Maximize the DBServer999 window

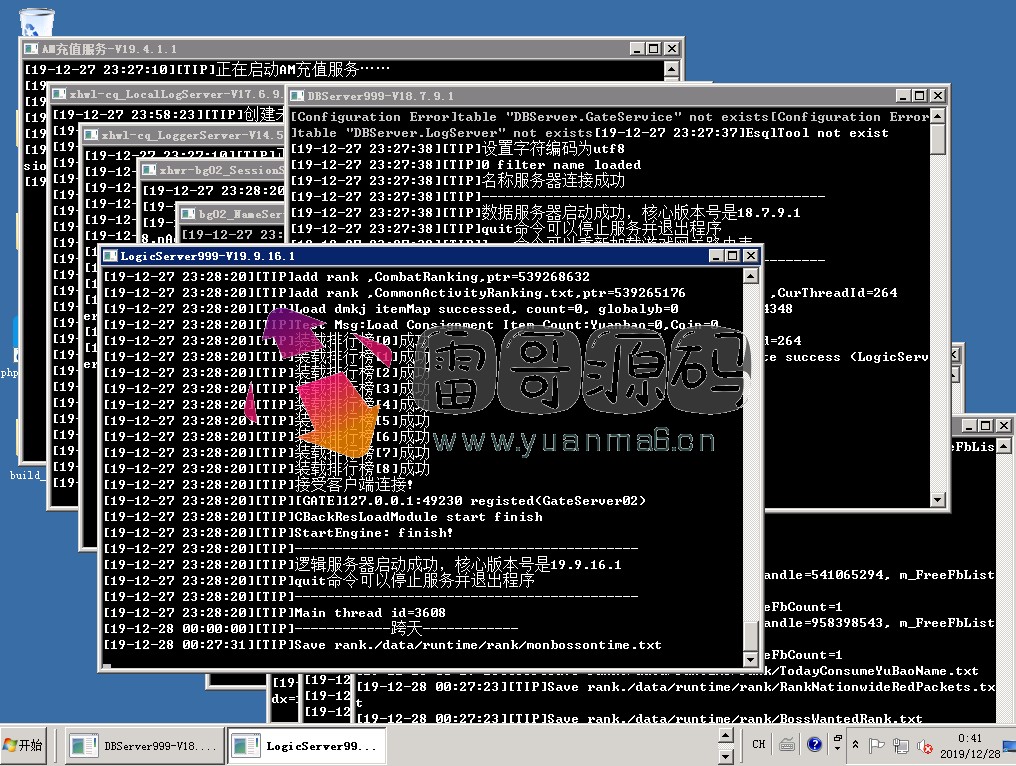click(x=919, y=96)
